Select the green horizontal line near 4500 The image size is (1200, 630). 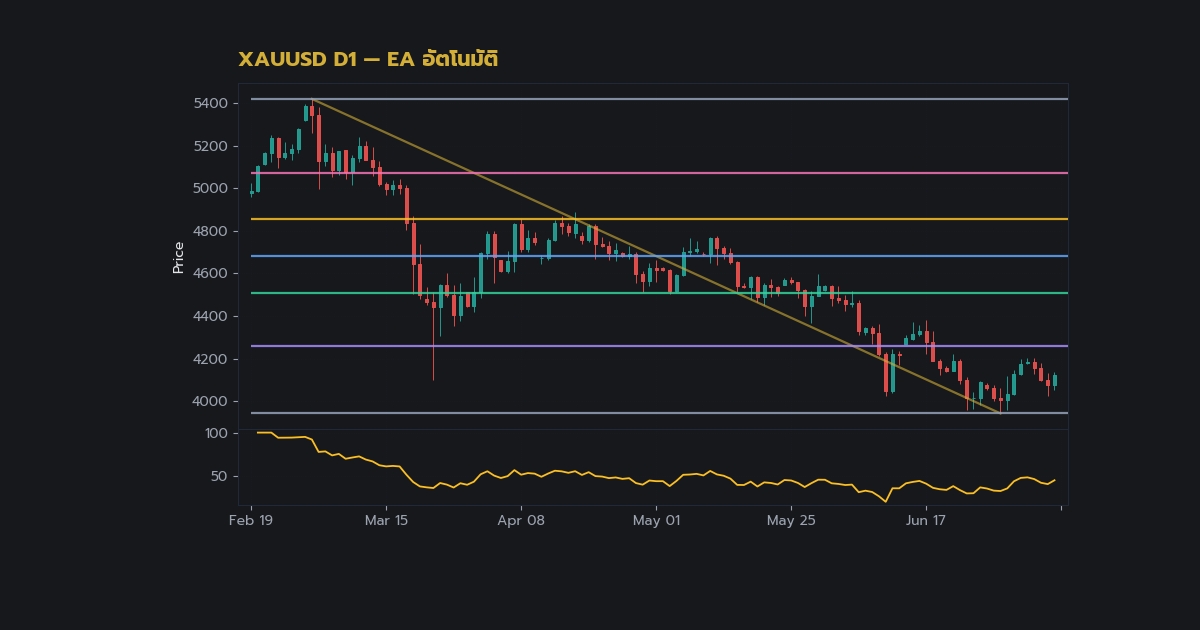click(x=660, y=293)
